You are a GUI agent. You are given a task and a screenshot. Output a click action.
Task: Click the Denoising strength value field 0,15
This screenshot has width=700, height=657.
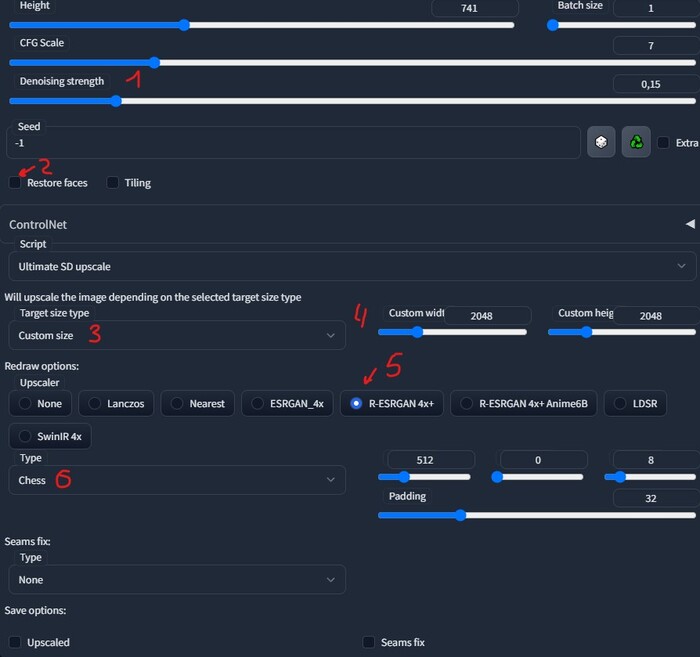coord(656,84)
